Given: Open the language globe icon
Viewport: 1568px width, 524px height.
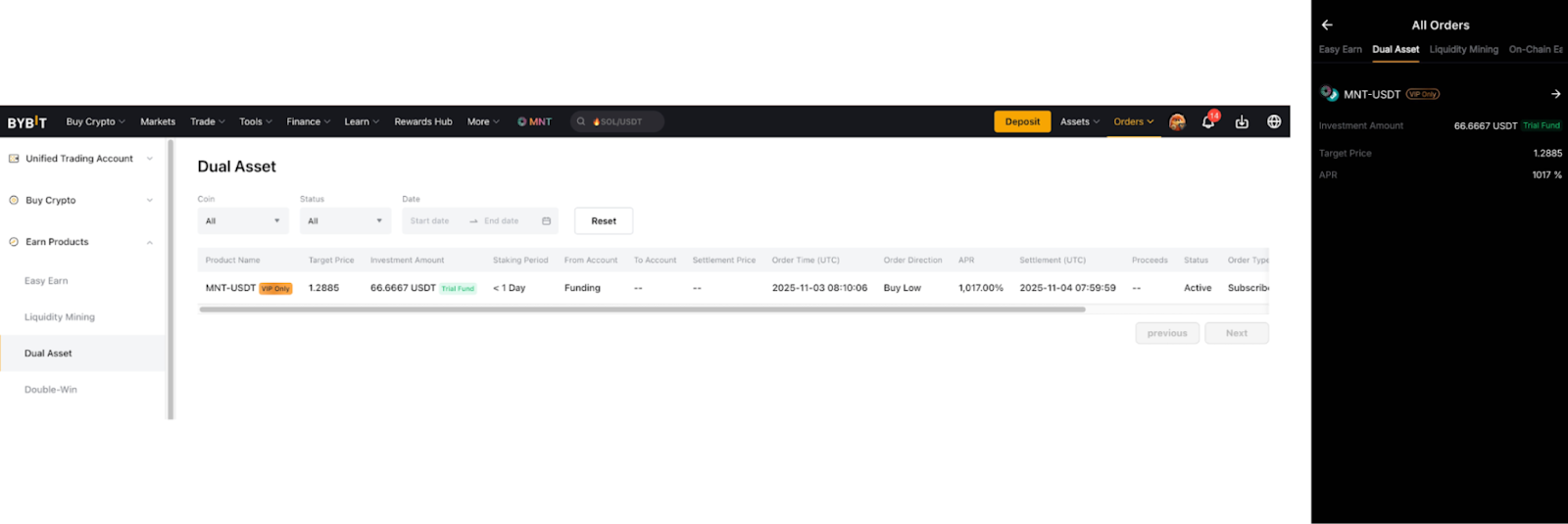Looking at the screenshot, I should point(1274,121).
